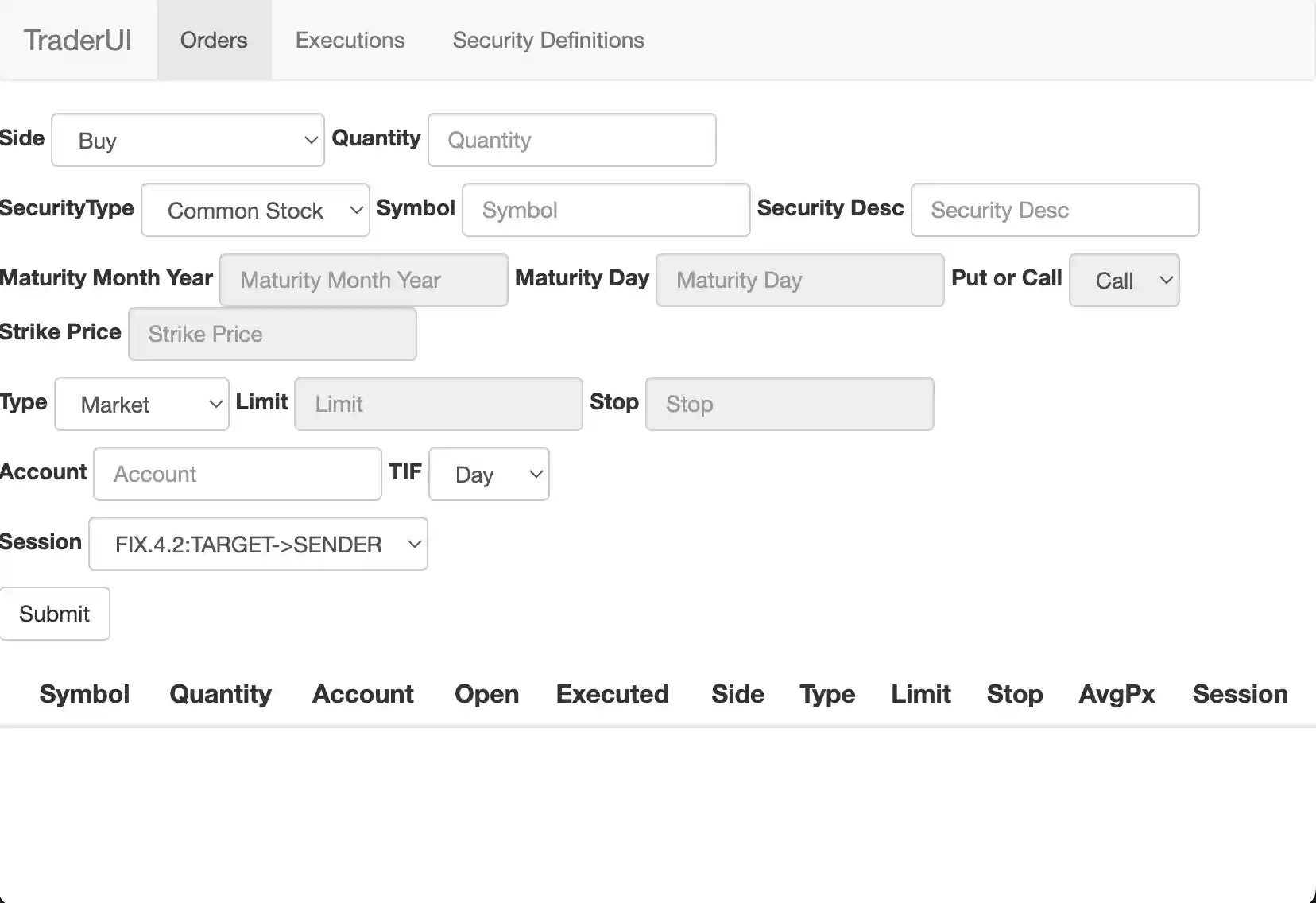Click into the Symbol text field

click(x=606, y=210)
